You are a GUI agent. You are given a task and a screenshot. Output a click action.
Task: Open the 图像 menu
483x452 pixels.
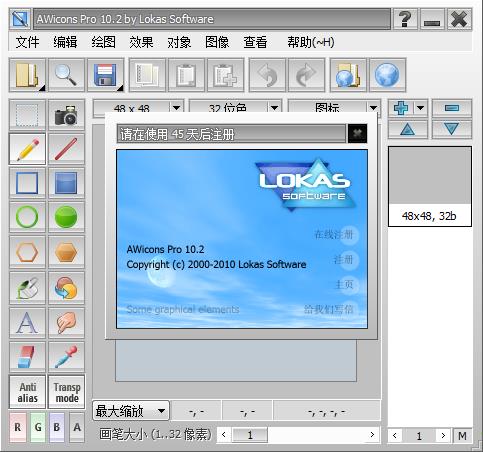click(x=217, y=42)
